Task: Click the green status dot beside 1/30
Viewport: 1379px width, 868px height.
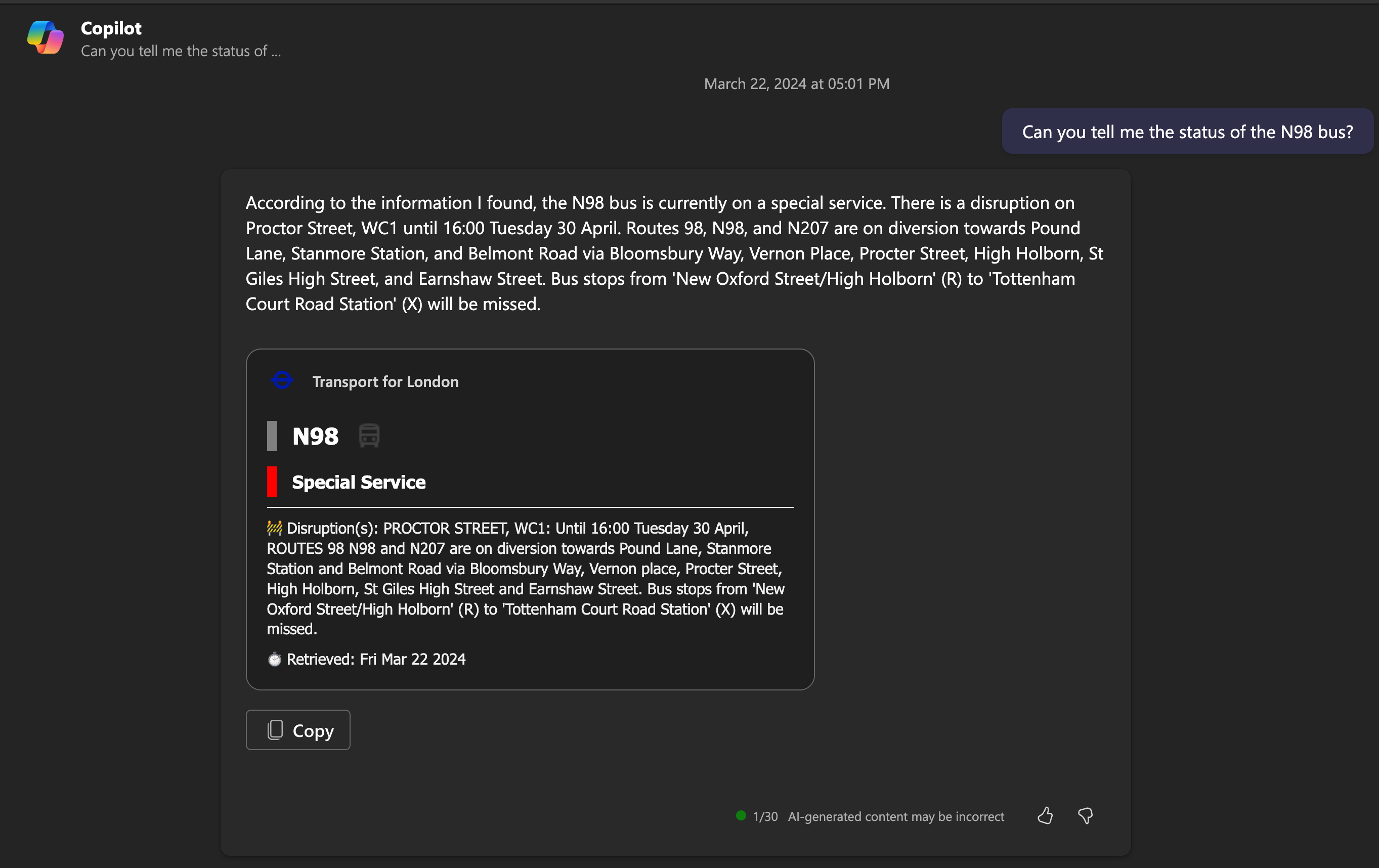Action: (x=741, y=815)
